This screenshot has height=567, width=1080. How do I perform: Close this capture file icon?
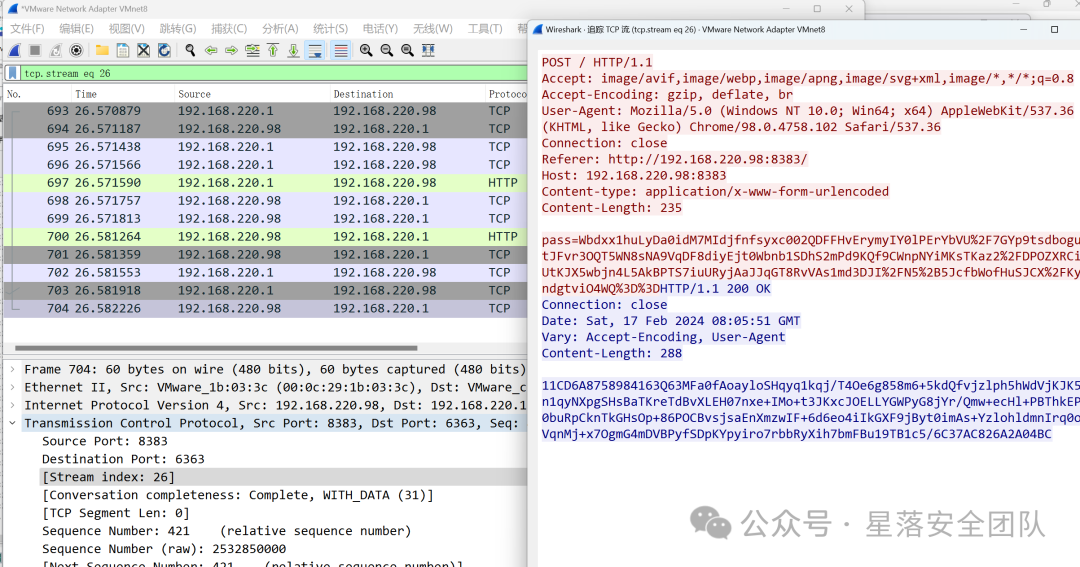[143, 50]
